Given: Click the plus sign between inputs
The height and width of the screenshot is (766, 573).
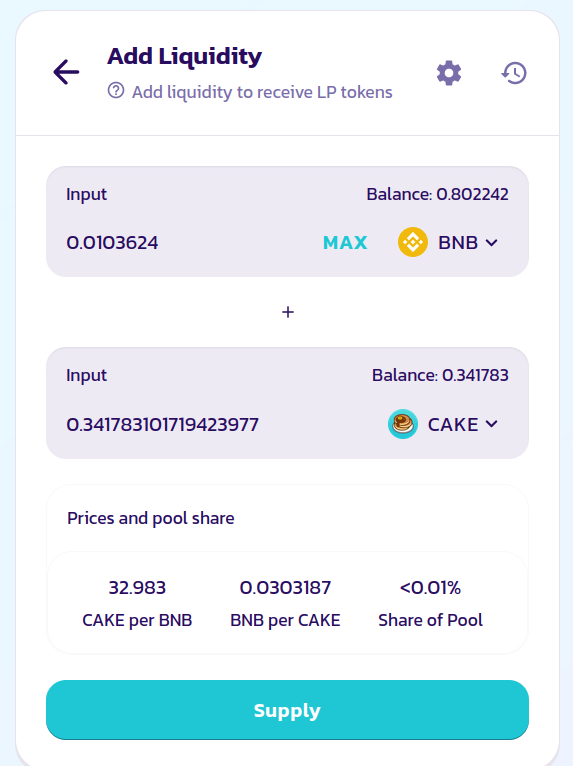Looking at the screenshot, I should (288, 312).
